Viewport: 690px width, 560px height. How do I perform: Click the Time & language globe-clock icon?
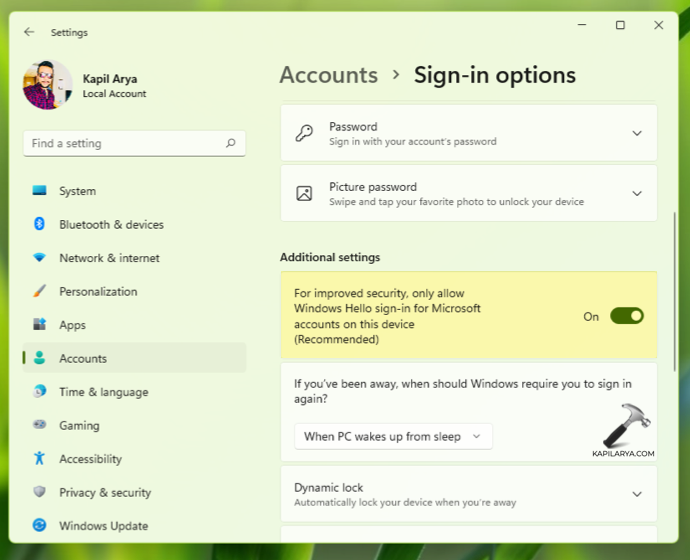click(39, 391)
